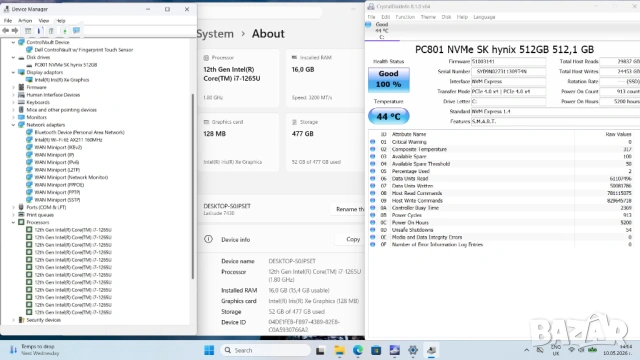Expand Mice and other pointing devices

coord(13,110)
